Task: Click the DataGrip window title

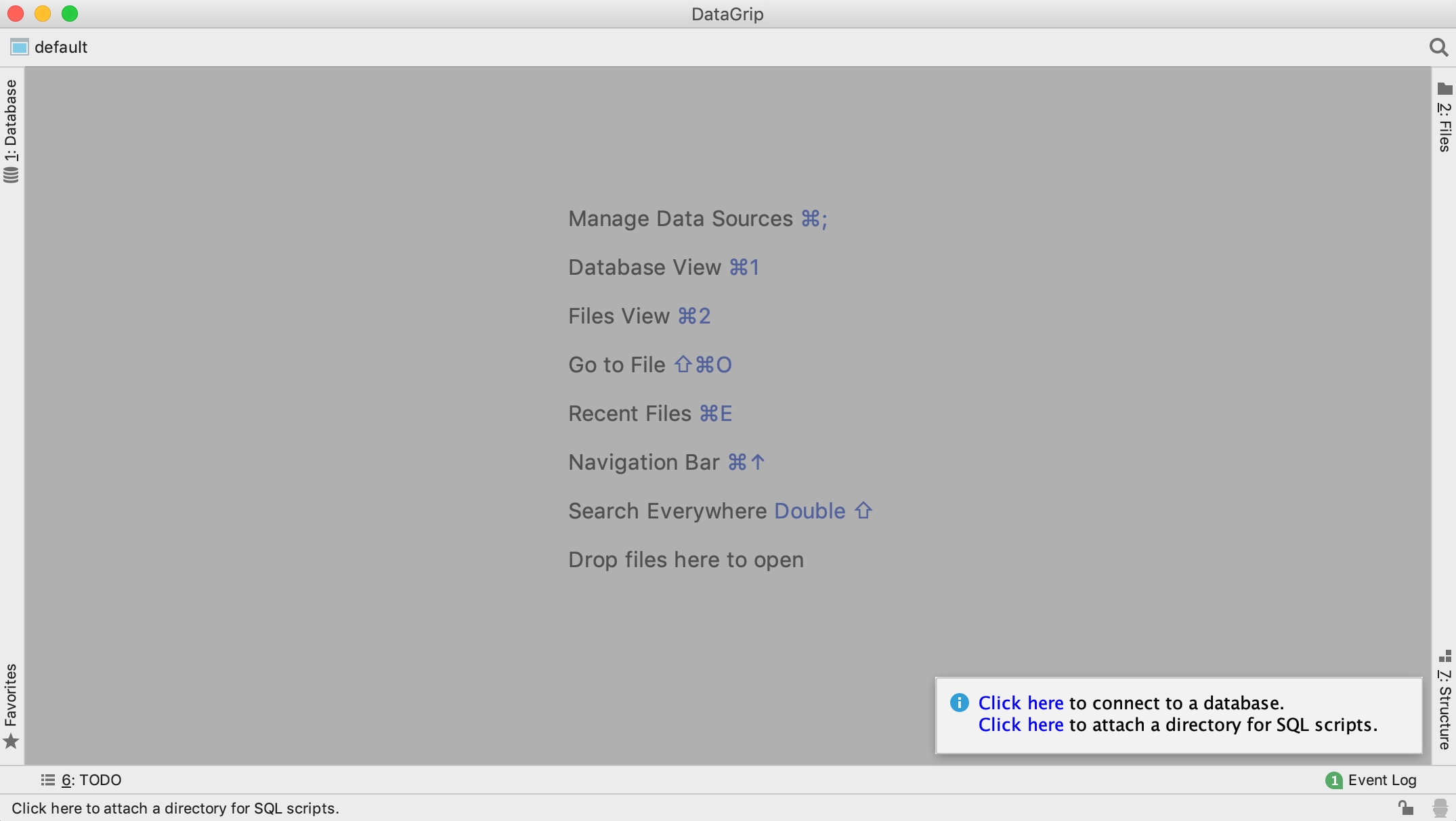Action: [x=727, y=14]
